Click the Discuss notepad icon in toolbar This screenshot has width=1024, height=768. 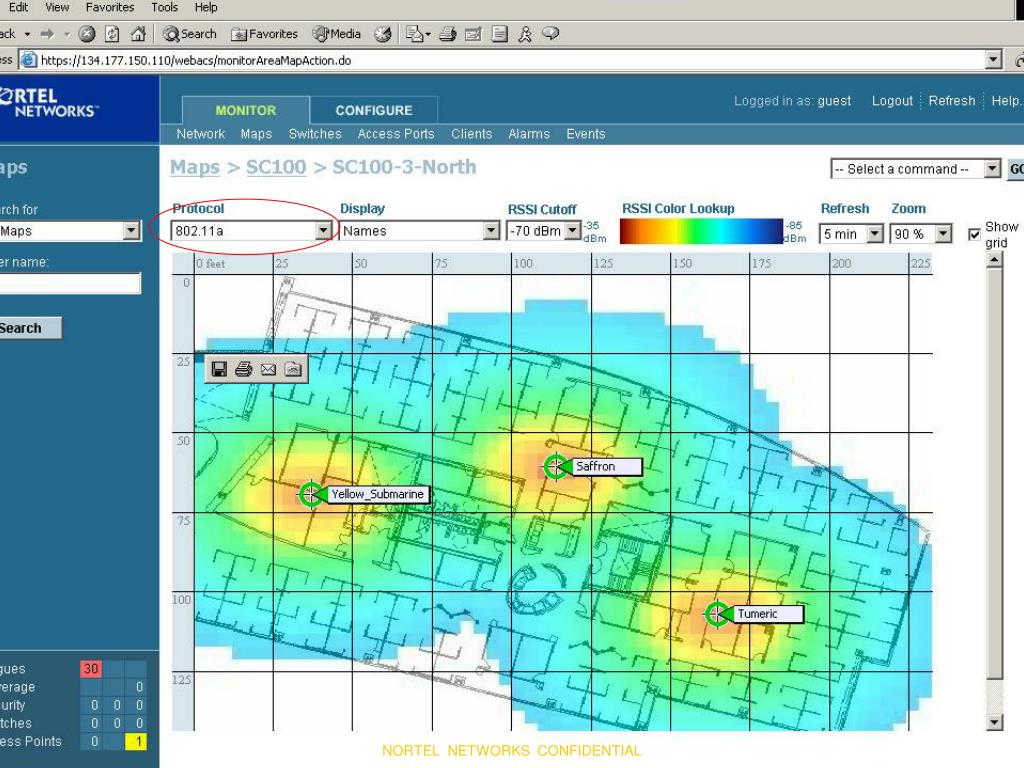(x=500, y=34)
